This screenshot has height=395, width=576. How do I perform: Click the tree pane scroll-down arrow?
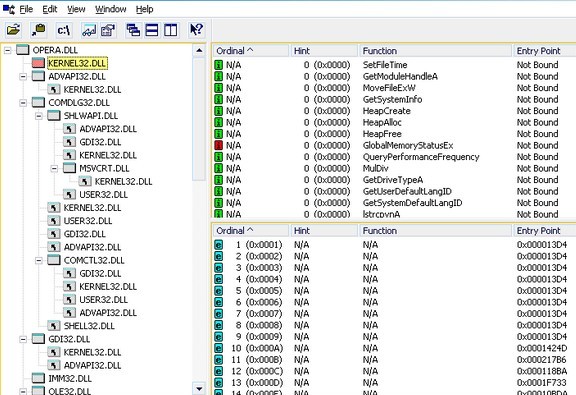click(x=199, y=388)
